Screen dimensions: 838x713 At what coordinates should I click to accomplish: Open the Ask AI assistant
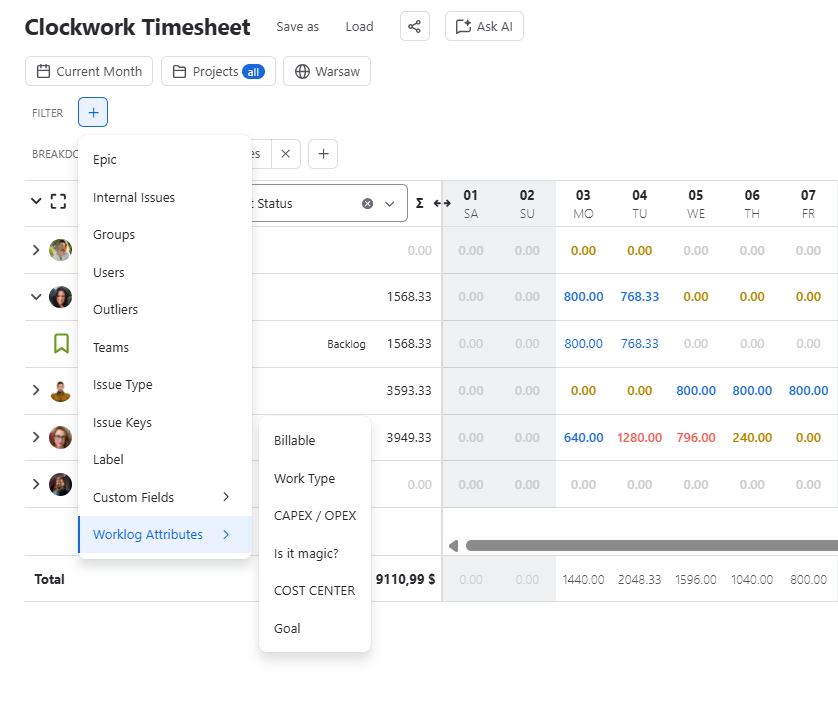click(x=484, y=26)
